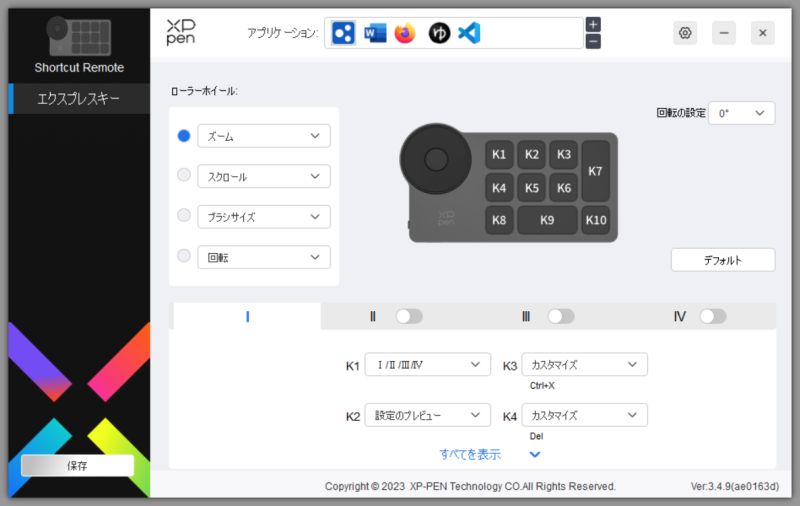The width and height of the screenshot is (800, 506).
Task: Open the エクスプレスキー sidebar item
Action: click(80, 99)
